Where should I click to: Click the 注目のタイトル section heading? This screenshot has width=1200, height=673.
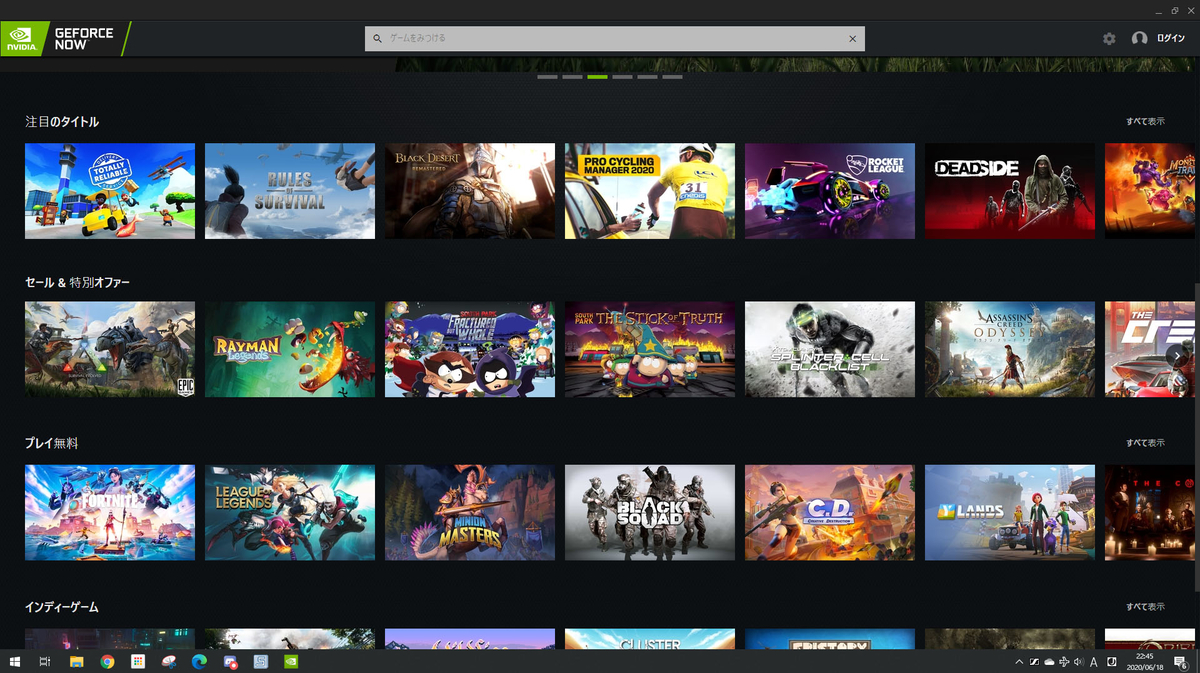coord(62,122)
